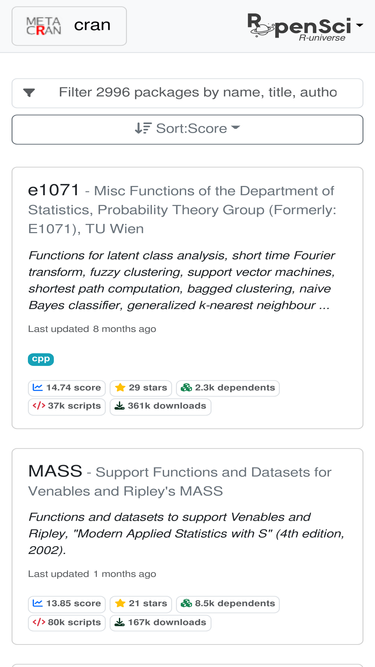Click the filter funnel icon
Viewport: 375px width, 667px height.
click(x=29, y=93)
